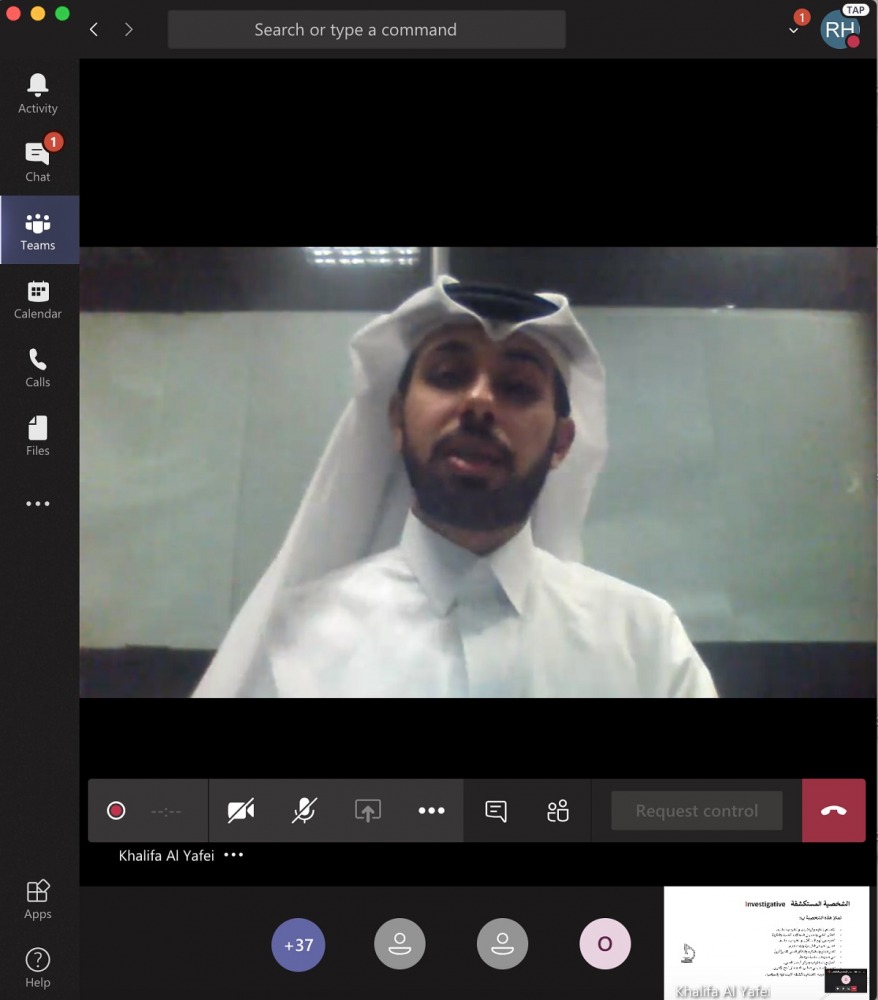The height and width of the screenshot is (1000, 878).
Task: Click the search or command box
Action: [x=366, y=30]
